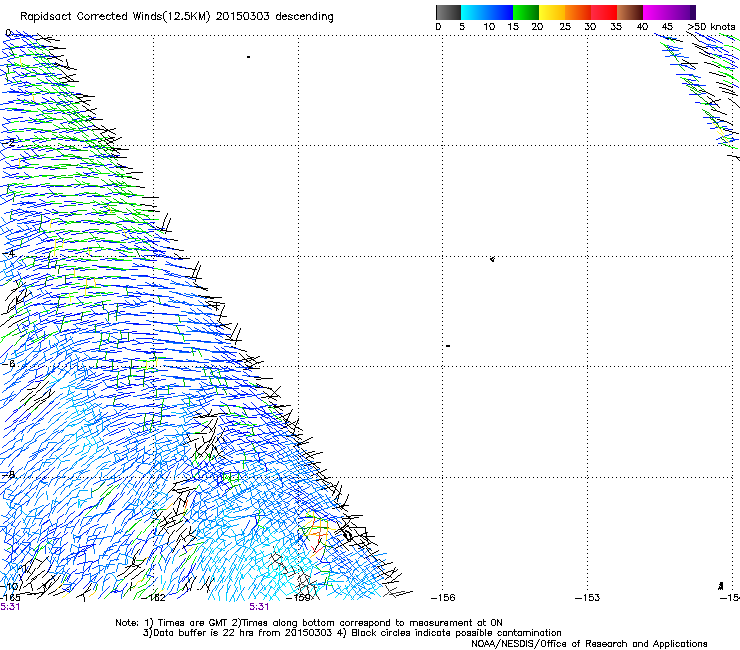Click the purple '5:31' time beside -159
Screen dimensions: 740x650
259,607
